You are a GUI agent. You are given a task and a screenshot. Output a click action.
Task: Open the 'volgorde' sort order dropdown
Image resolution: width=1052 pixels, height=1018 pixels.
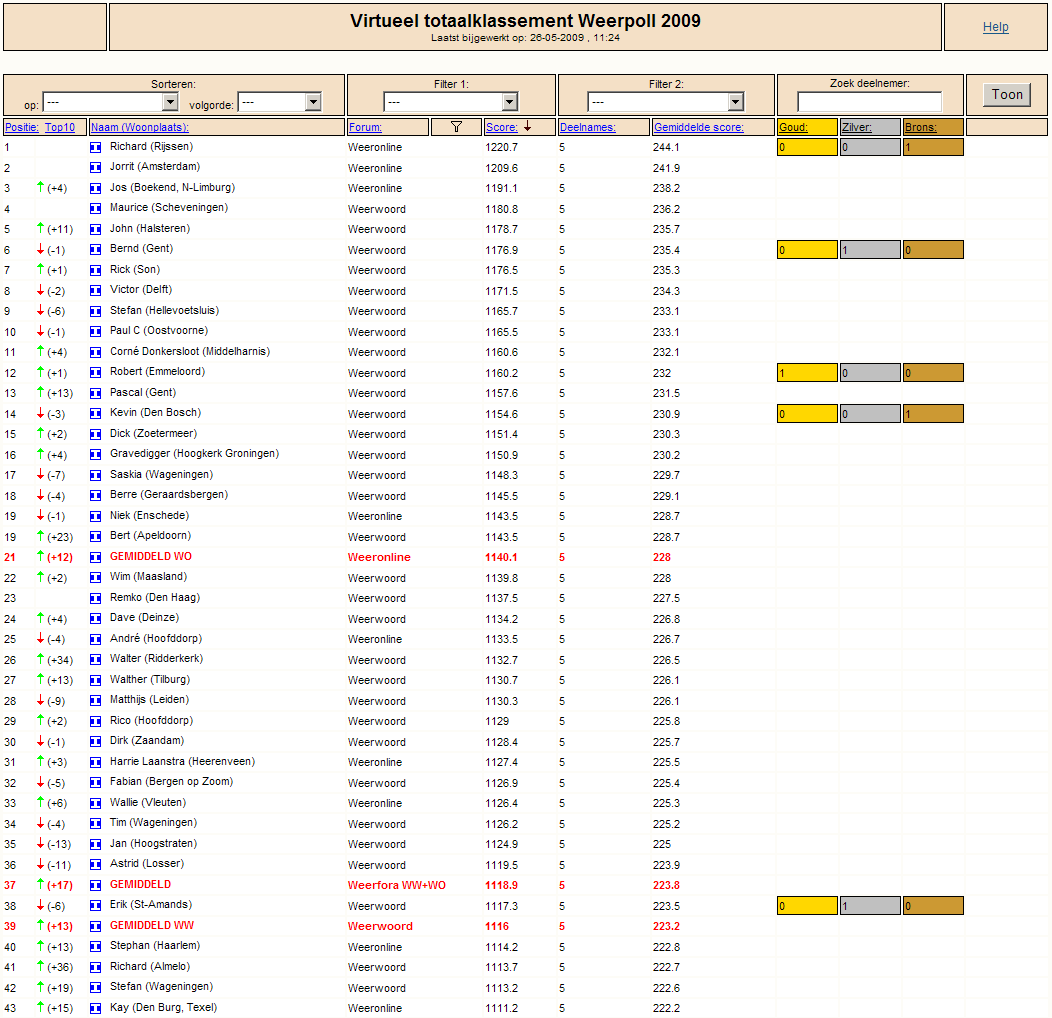(x=279, y=102)
